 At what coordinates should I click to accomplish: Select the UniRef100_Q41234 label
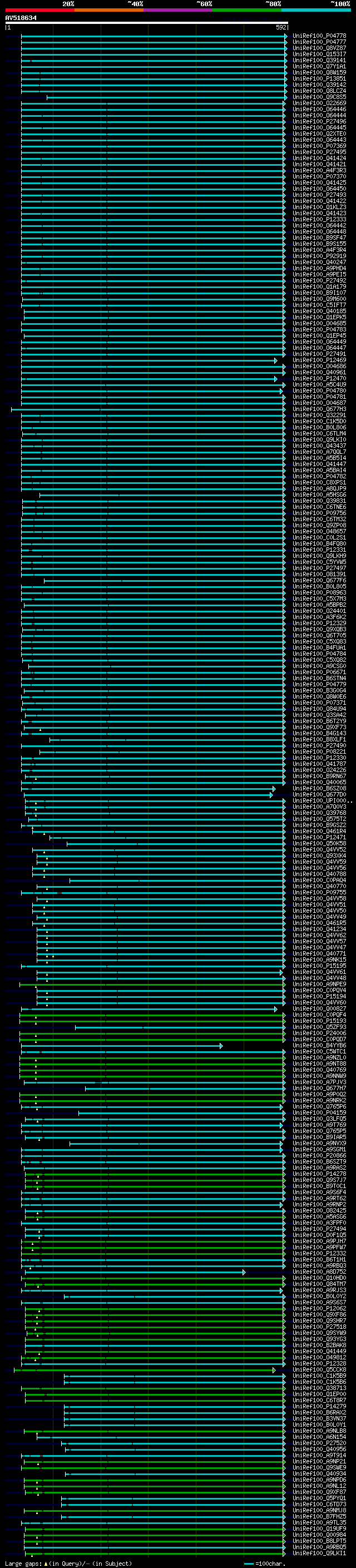click(x=319, y=929)
